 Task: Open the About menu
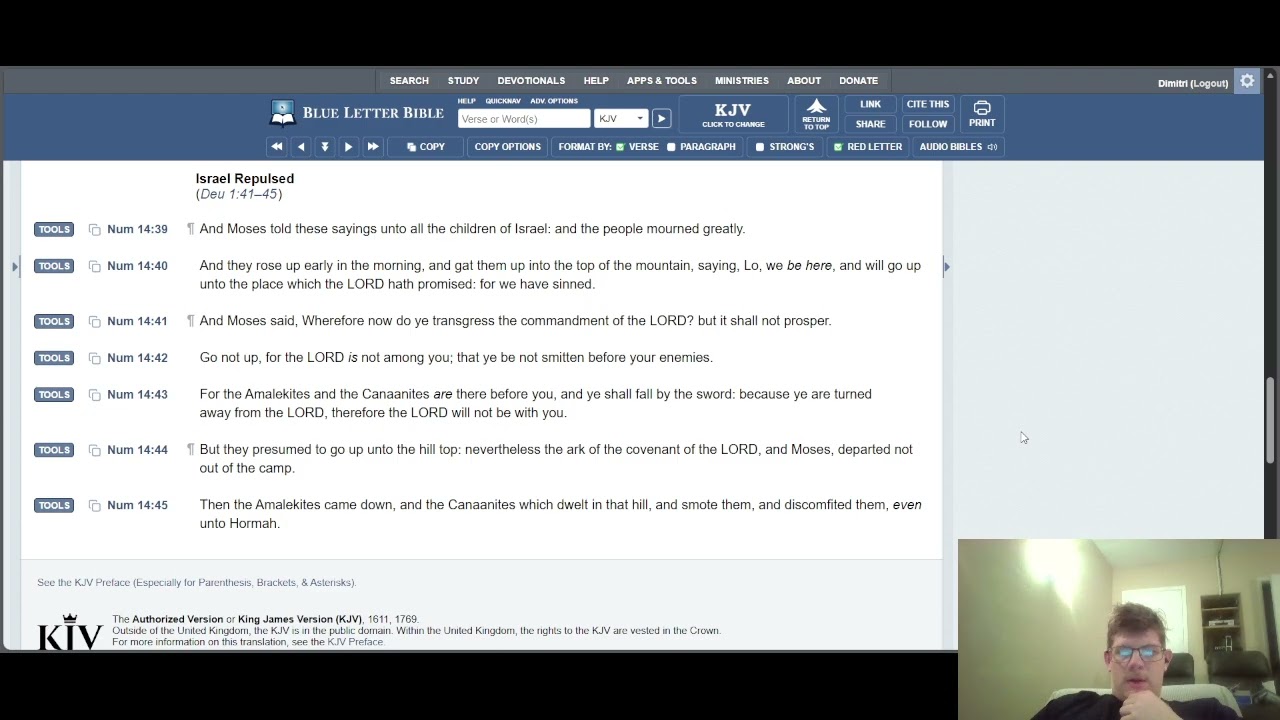click(804, 81)
